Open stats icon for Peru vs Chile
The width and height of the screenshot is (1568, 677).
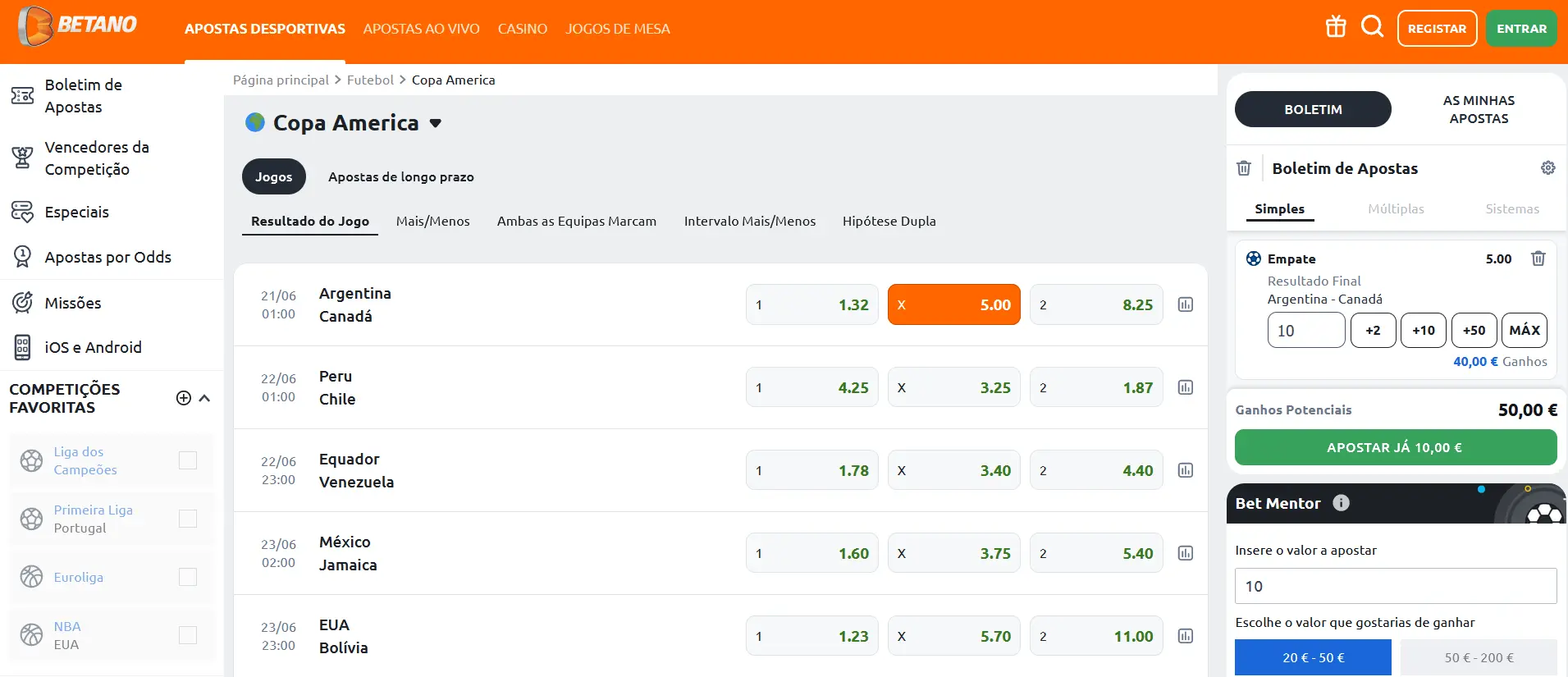click(1186, 387)
